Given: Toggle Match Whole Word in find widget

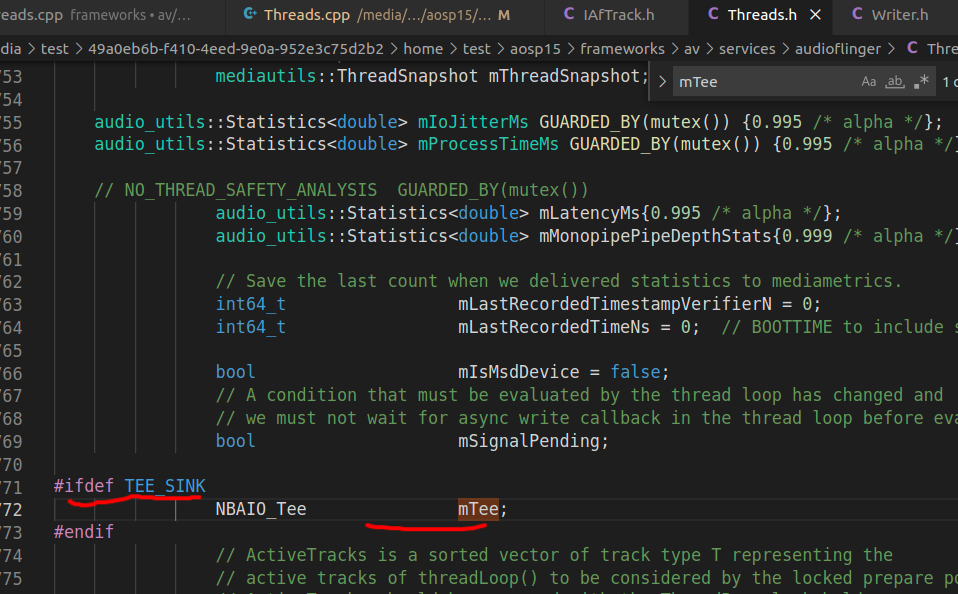Looking at the screenshot, I should [895, 81].
